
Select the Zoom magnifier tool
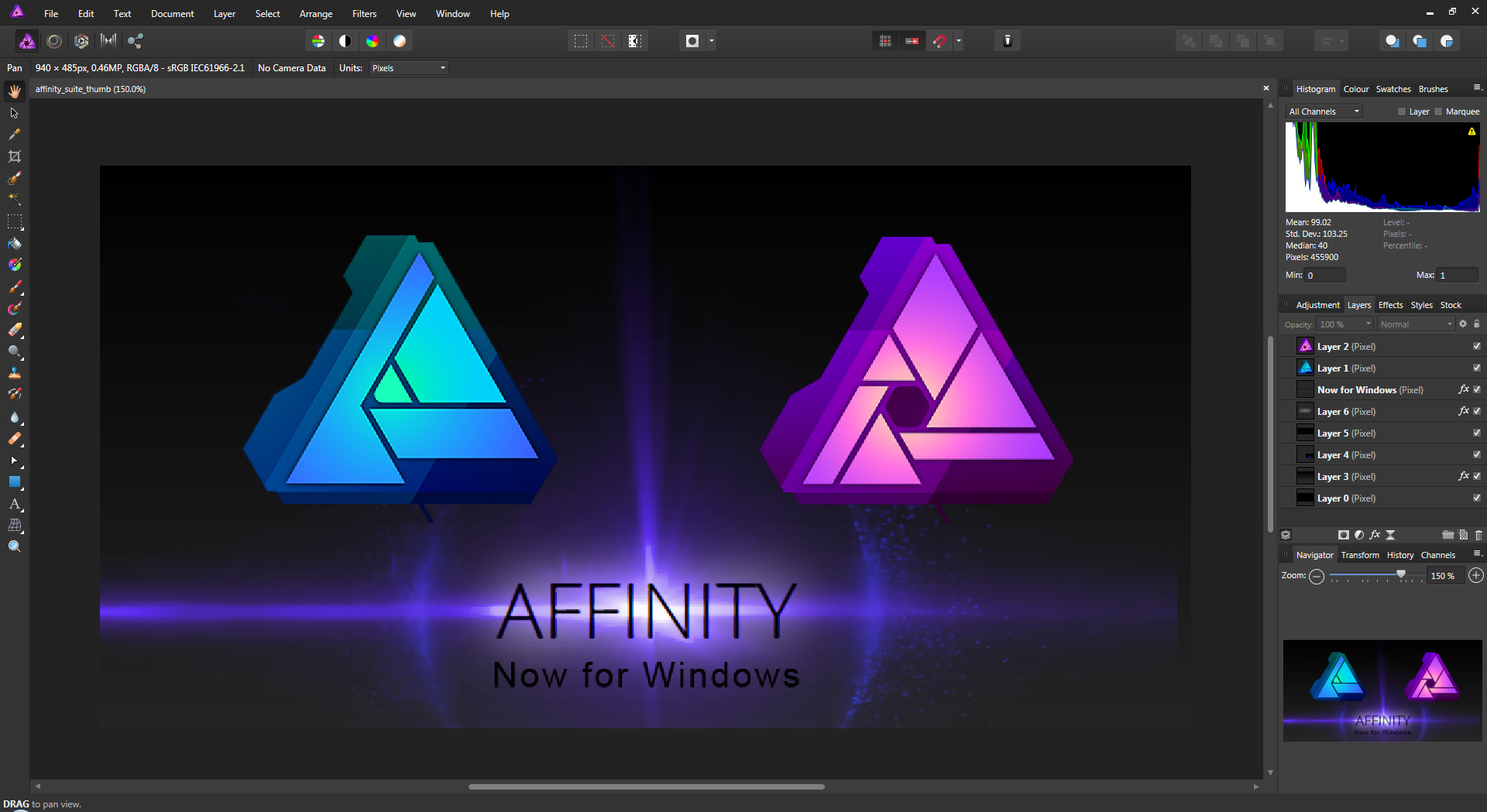14,546
